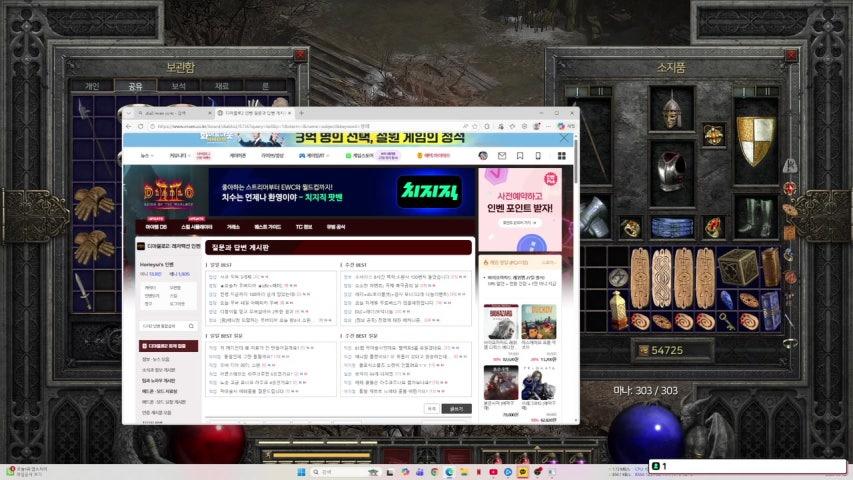Close the top advertisement banner with X
The image size is (853, 480).
tap(564, 139)
